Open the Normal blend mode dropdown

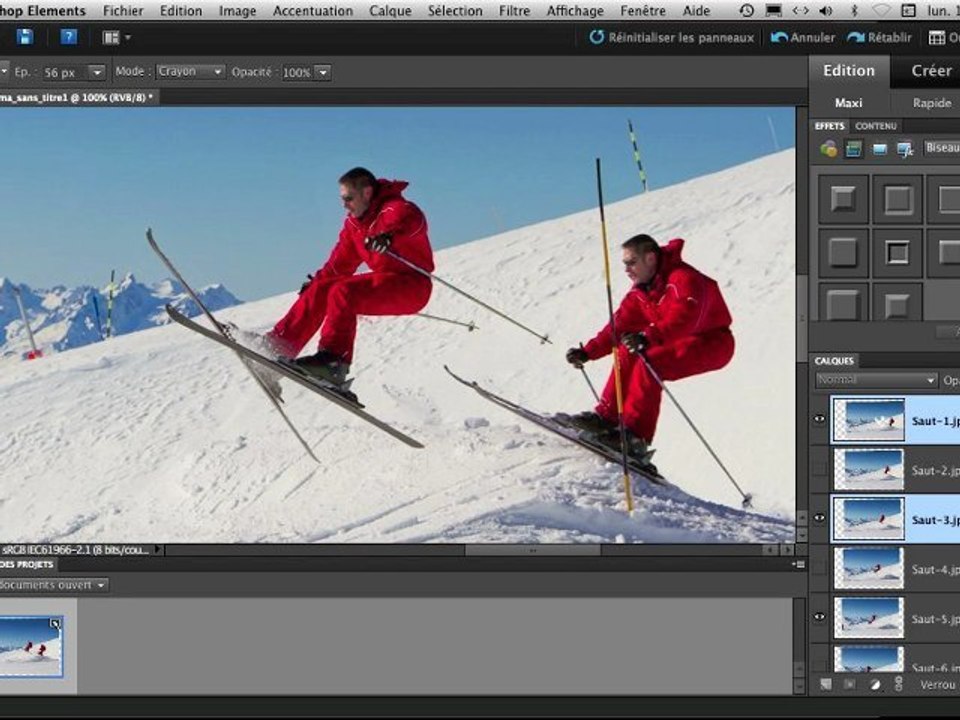pos(876,380)
